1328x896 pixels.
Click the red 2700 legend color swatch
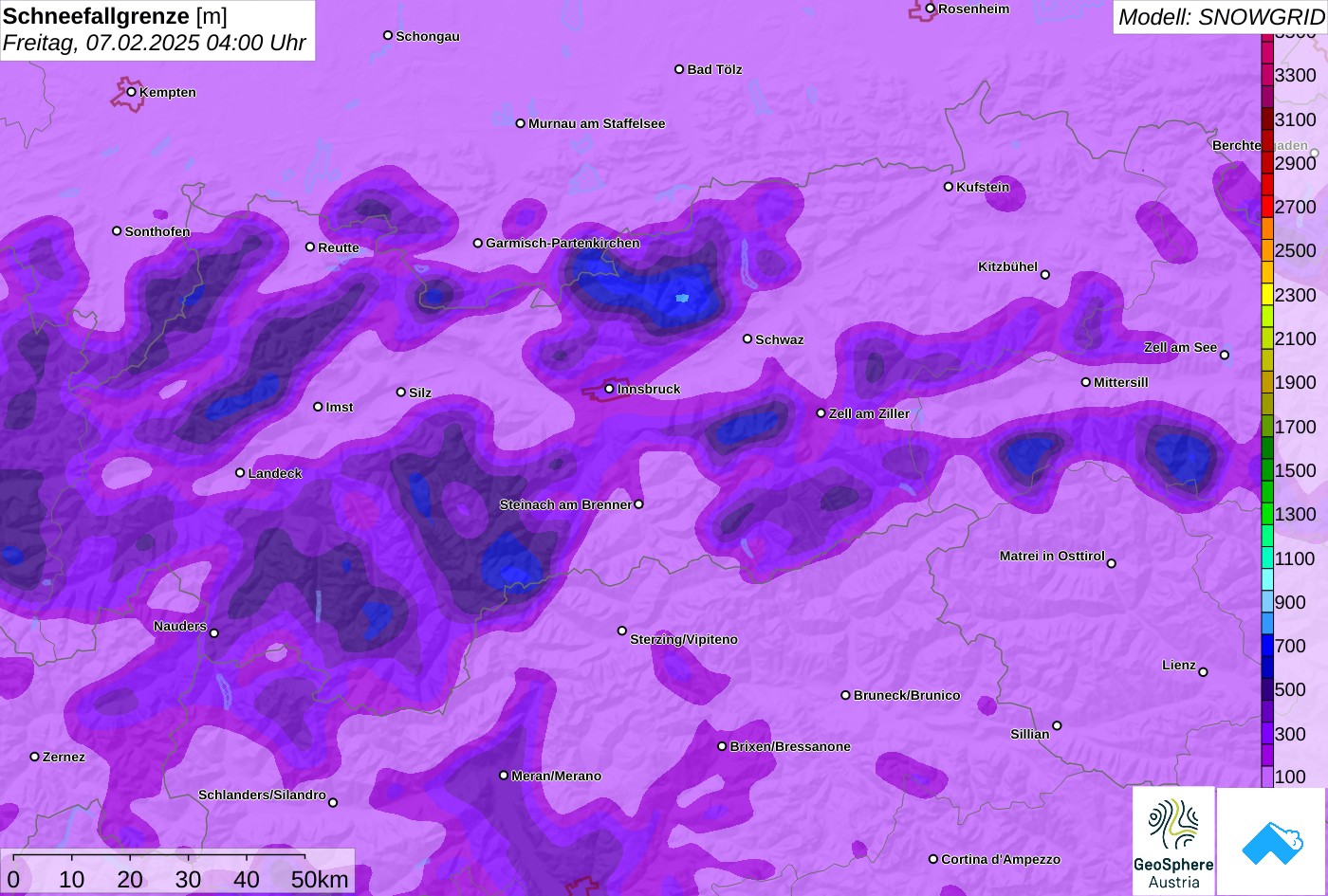point(1267,207)
